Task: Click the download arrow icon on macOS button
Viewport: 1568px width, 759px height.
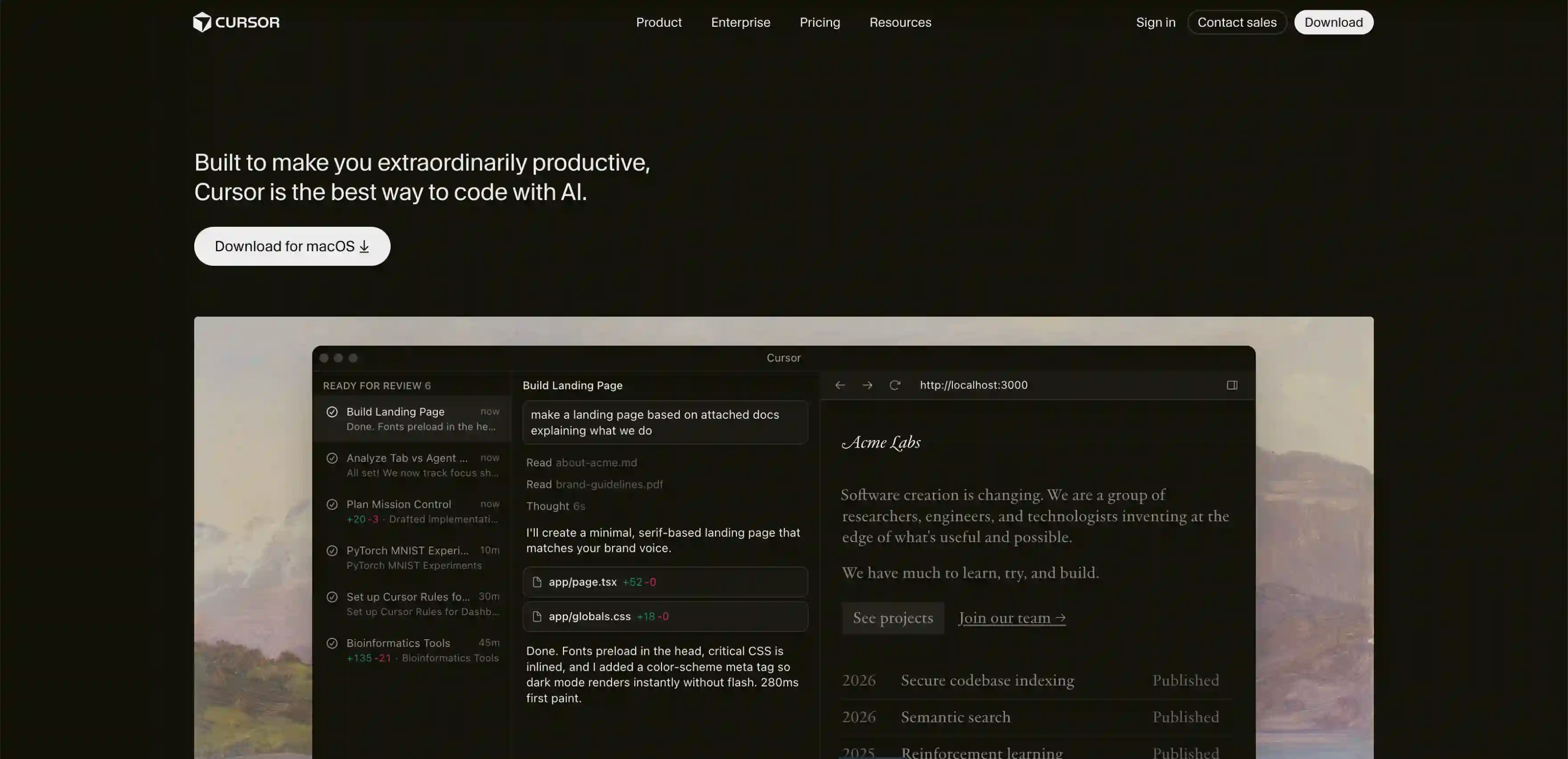Action: click(x=364, y=246)
